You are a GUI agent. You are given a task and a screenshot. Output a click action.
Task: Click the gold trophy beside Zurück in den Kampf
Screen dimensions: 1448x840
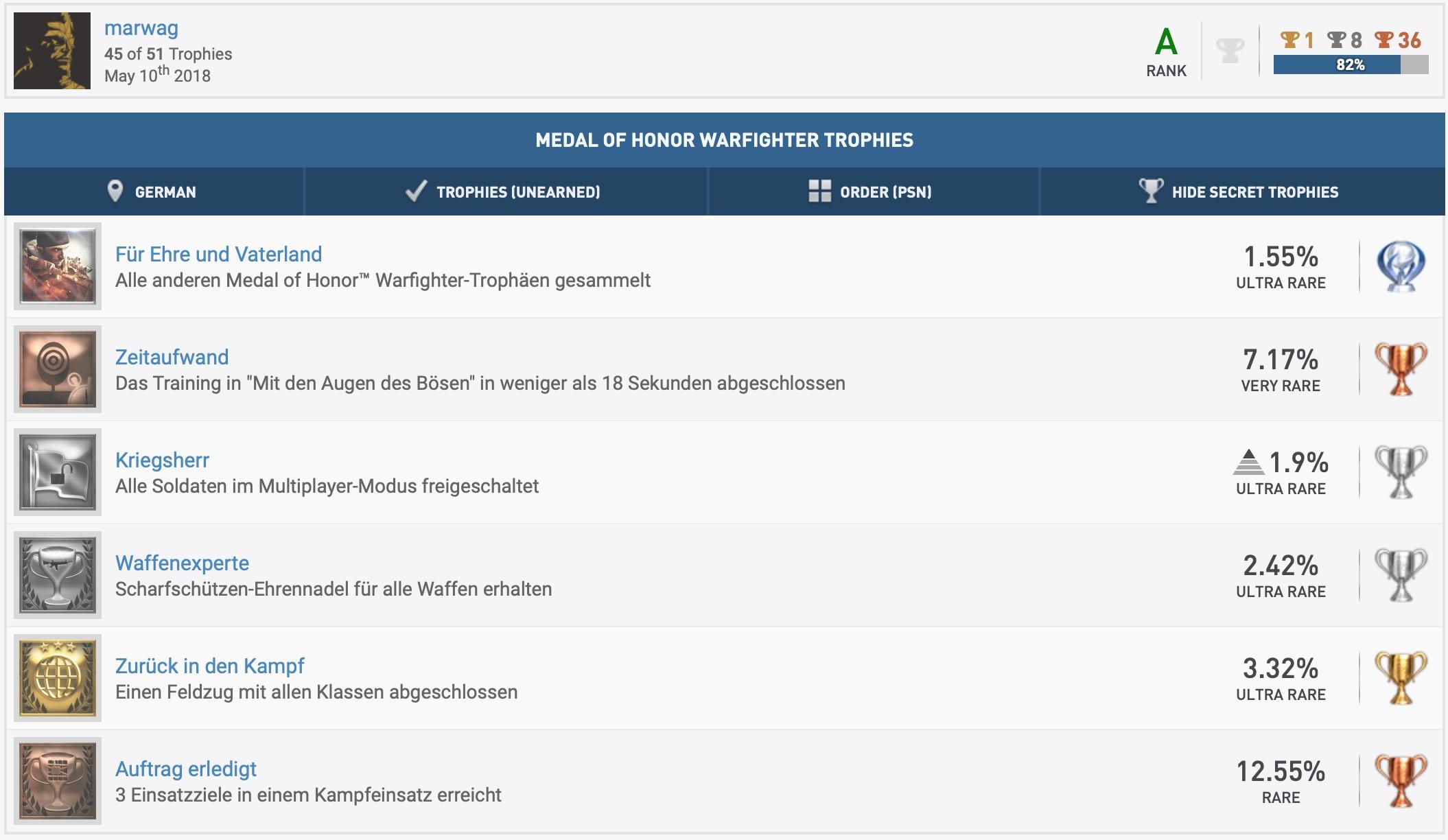coord(1401,678)
